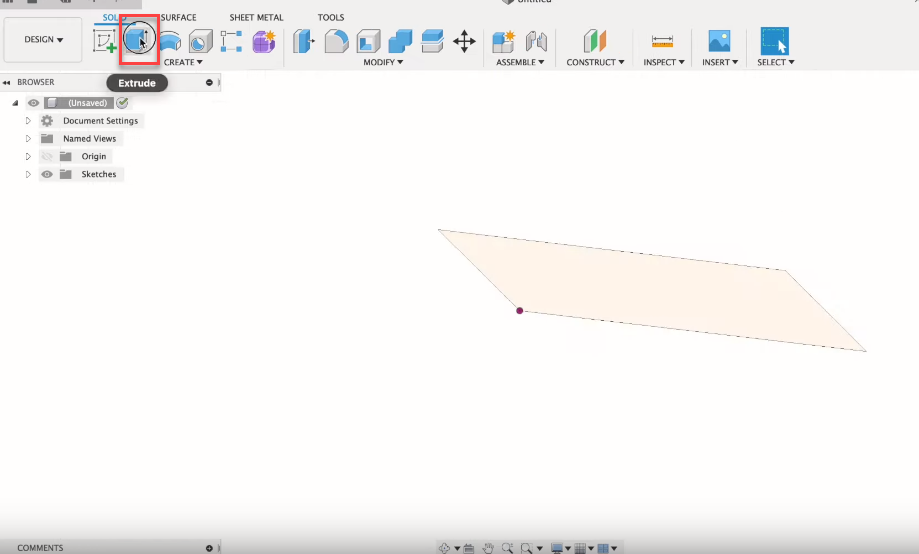This screenshot has width=919, height=554.
Task: Click the Zoom magnifier icon
Action: click(x=508, y=548)
